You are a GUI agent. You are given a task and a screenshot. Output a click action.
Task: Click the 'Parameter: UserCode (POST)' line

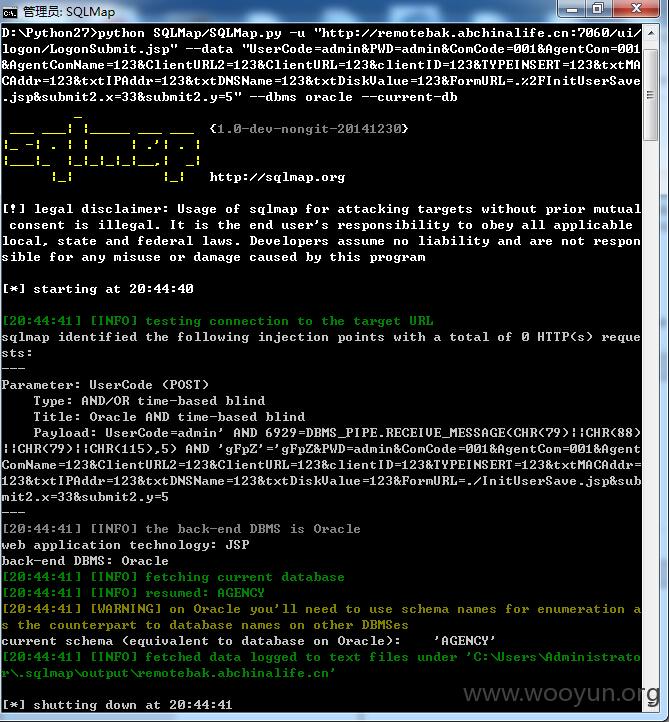click(105, 385)
